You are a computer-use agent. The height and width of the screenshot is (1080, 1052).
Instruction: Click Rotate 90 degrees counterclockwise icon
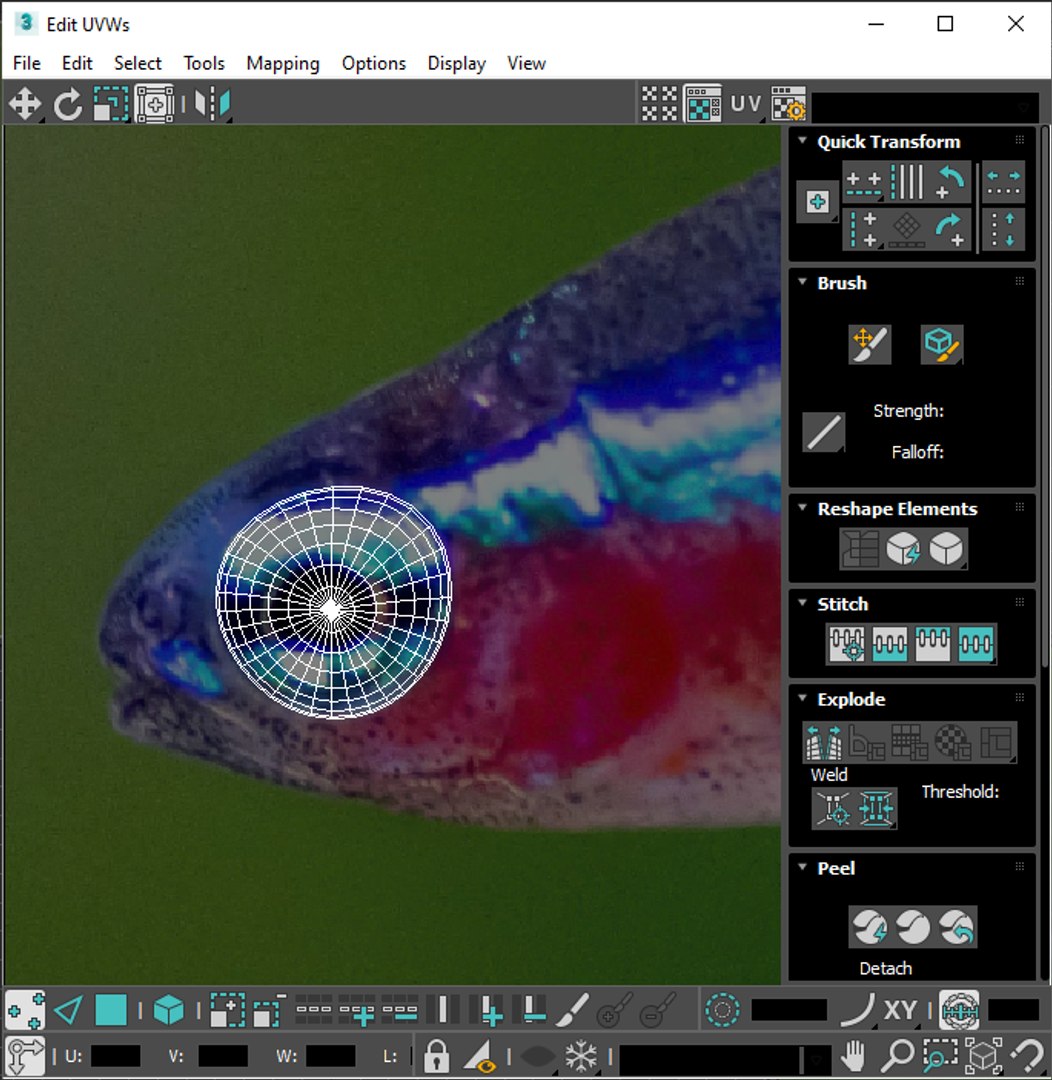pyautogui.click(x=949, y=182)
